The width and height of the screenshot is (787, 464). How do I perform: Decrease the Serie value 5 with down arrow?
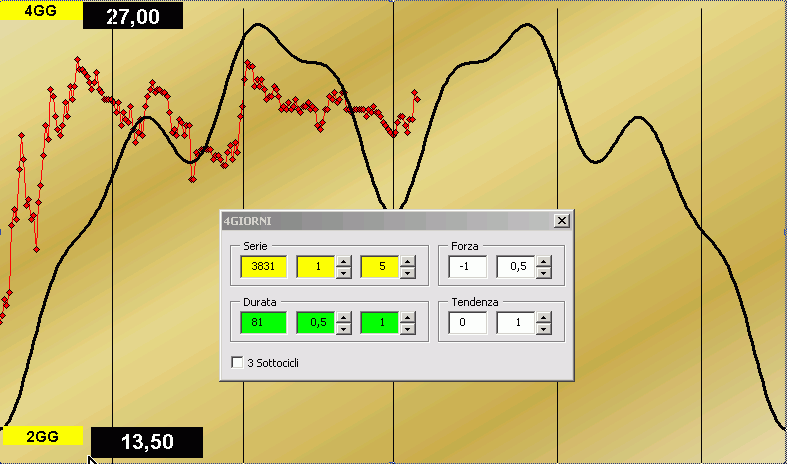click(408, 272)
